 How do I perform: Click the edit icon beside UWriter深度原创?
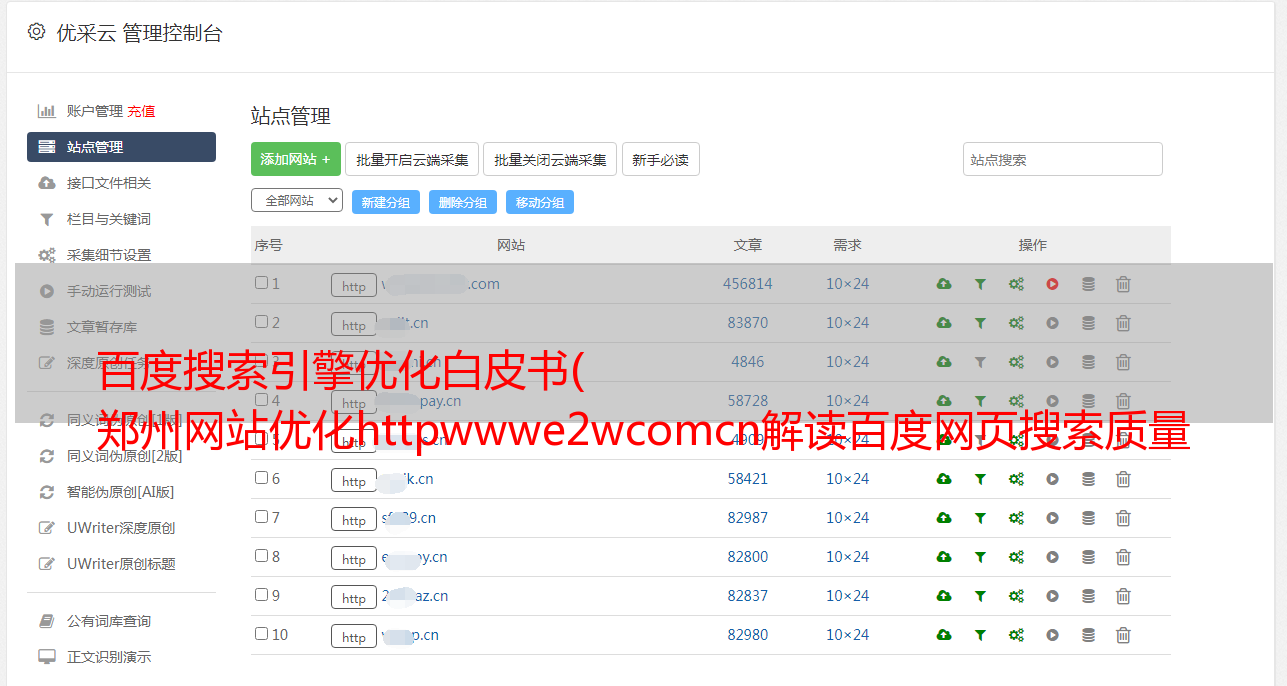tap(46, 528)
